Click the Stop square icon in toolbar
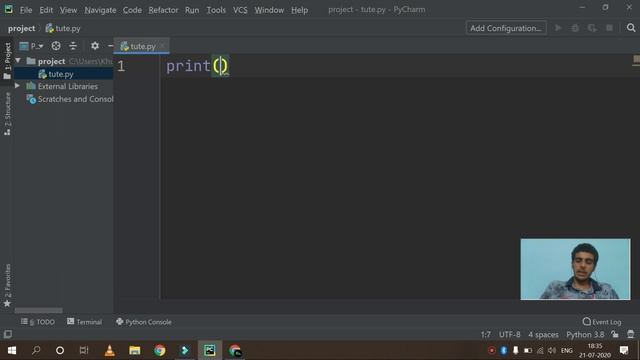The image size is (640, 360). pos(609,28)
